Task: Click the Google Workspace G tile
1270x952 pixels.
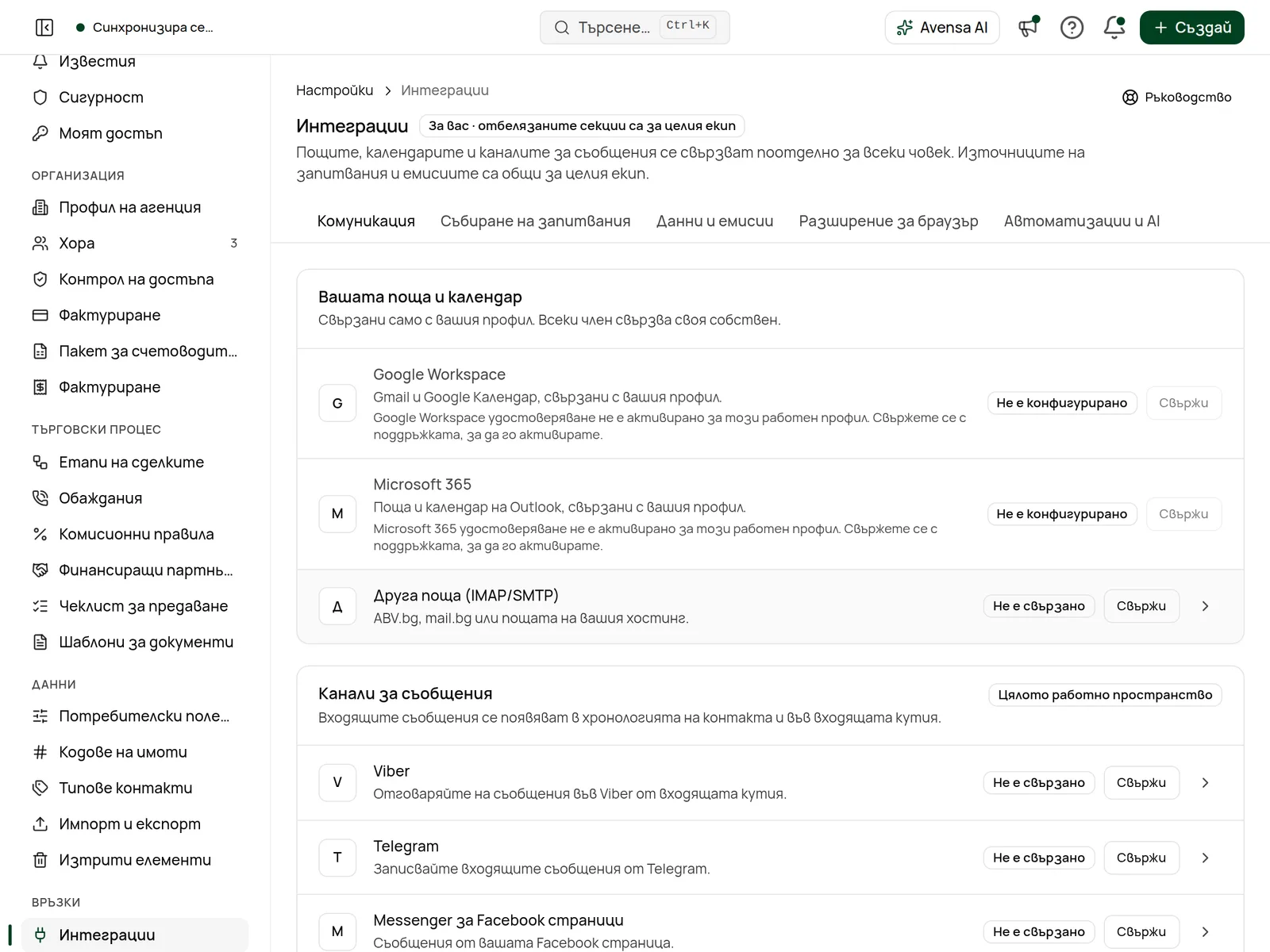Action: coord(337,403)
